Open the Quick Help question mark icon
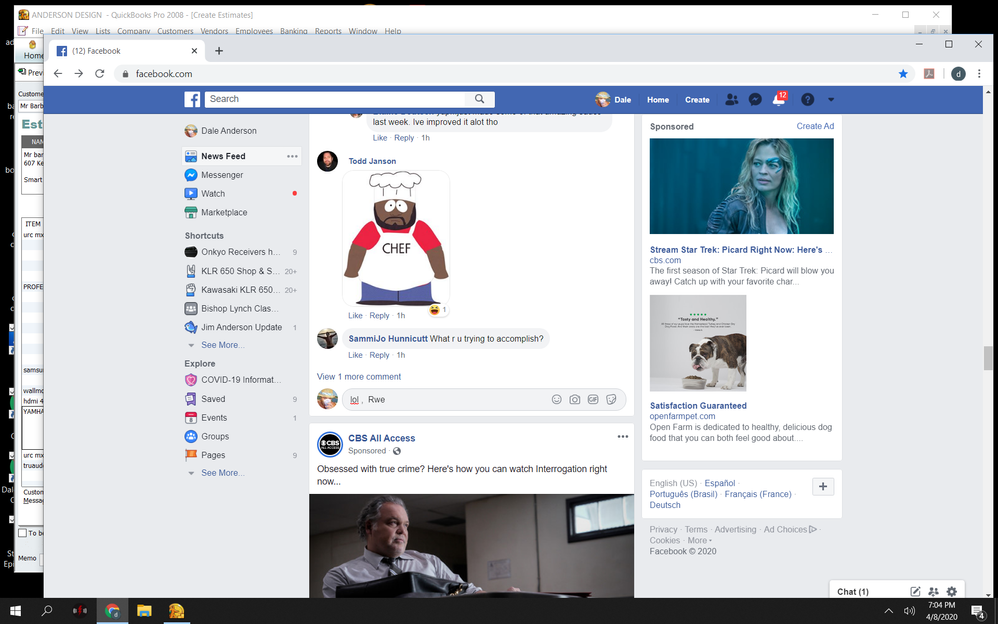Viewport: 998px width, 624px height. coord(807,99)
